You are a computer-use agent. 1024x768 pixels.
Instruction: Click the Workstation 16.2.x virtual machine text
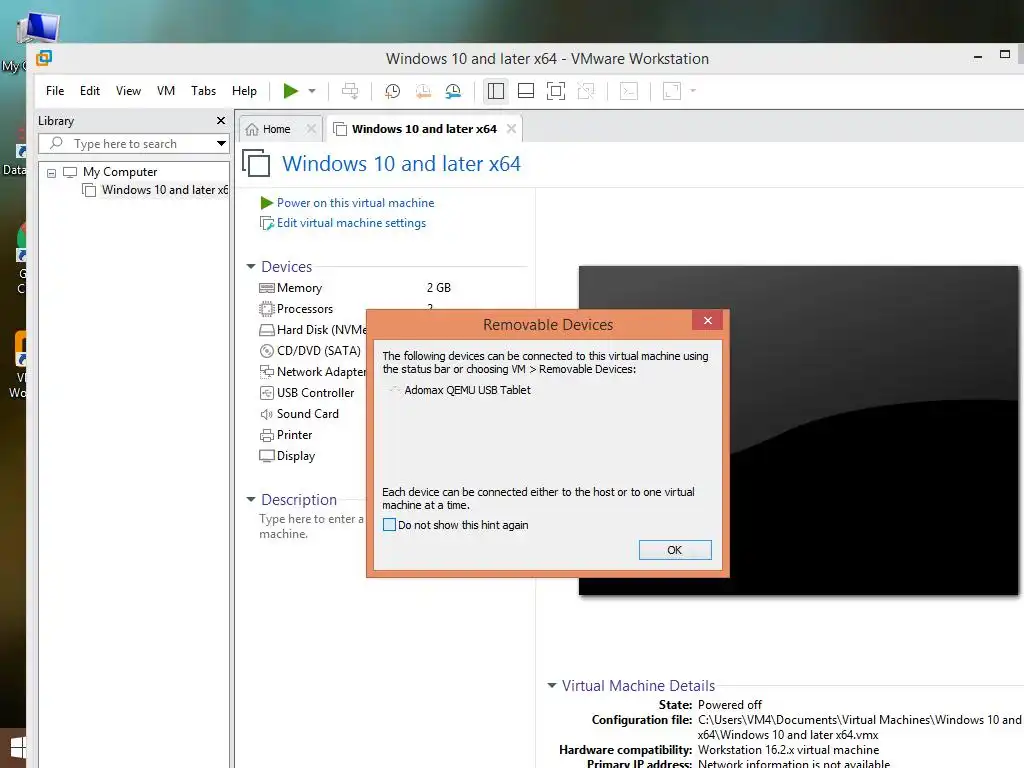point(788,750)
